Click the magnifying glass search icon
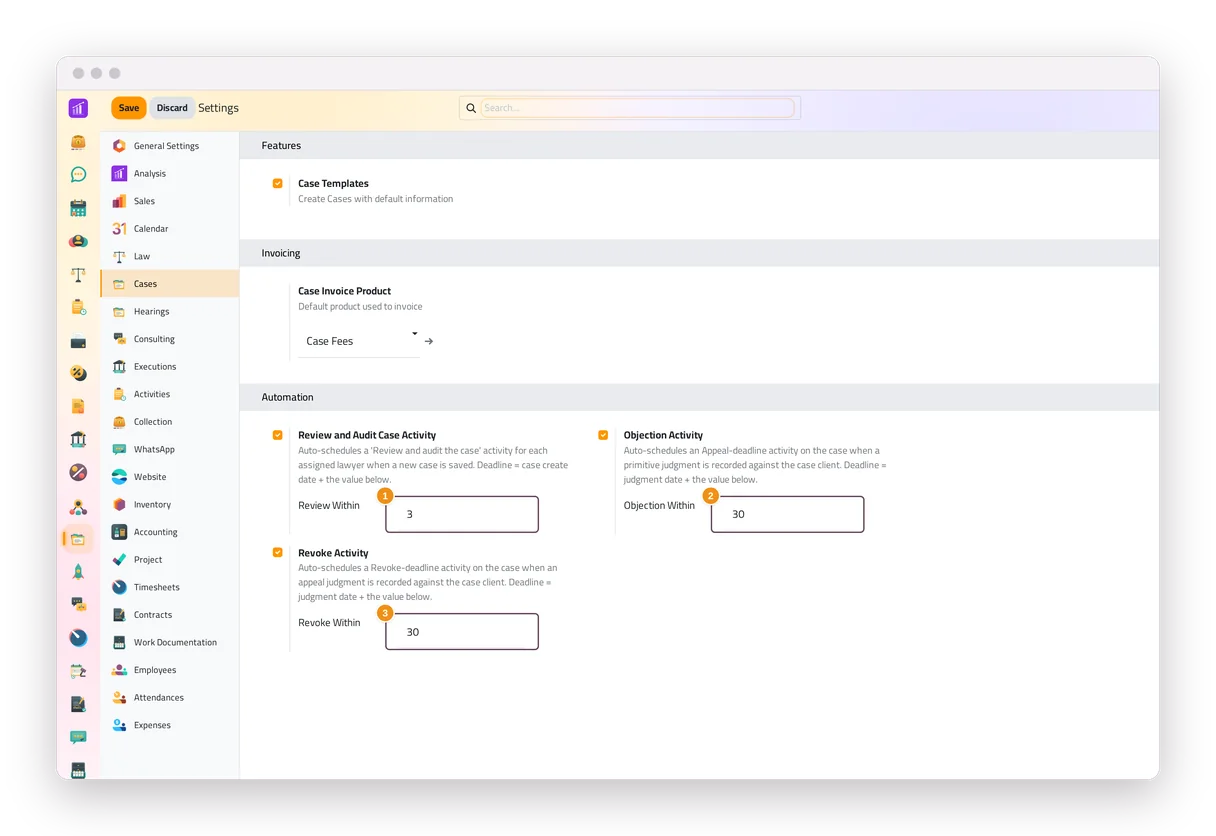The height and width of the screenshot is (836, 1216). pyautogui.click(x=470, y=108)
